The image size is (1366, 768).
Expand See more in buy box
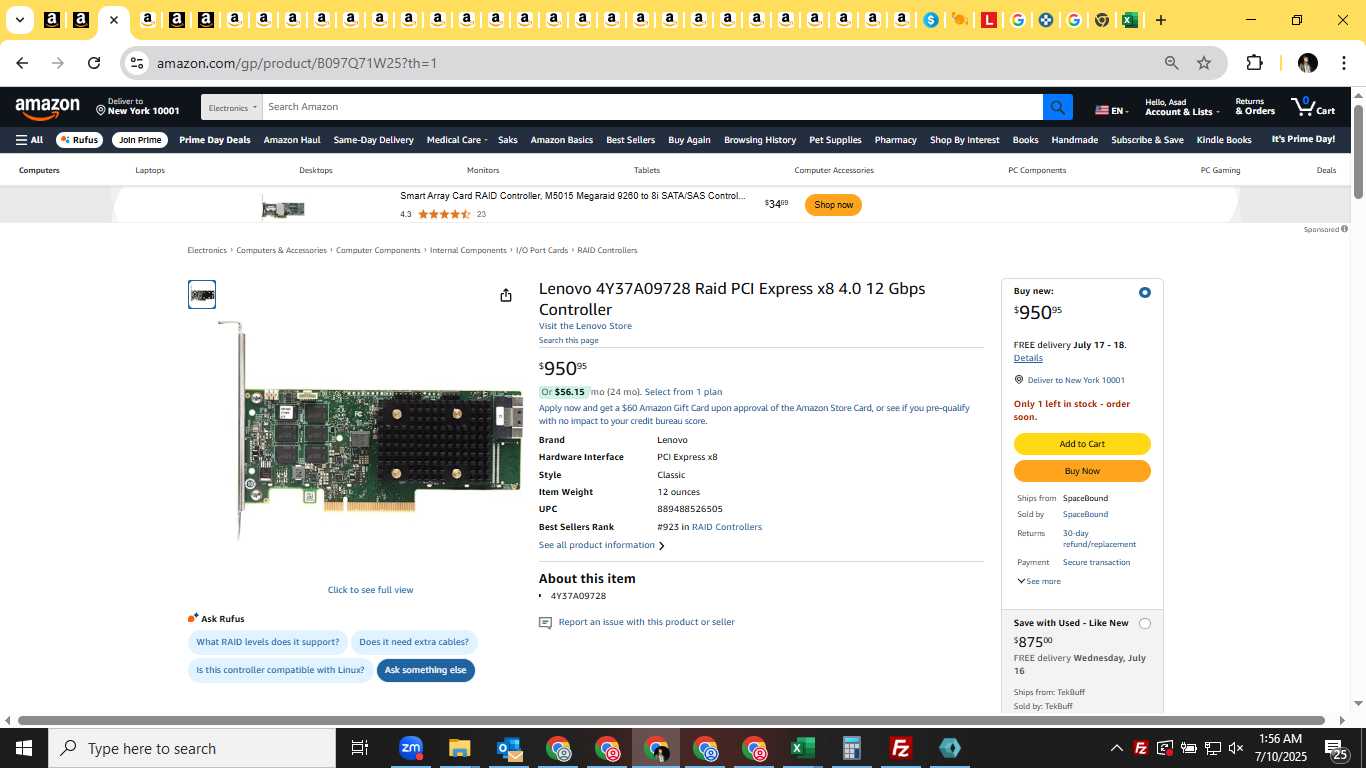click(1039, 581)
